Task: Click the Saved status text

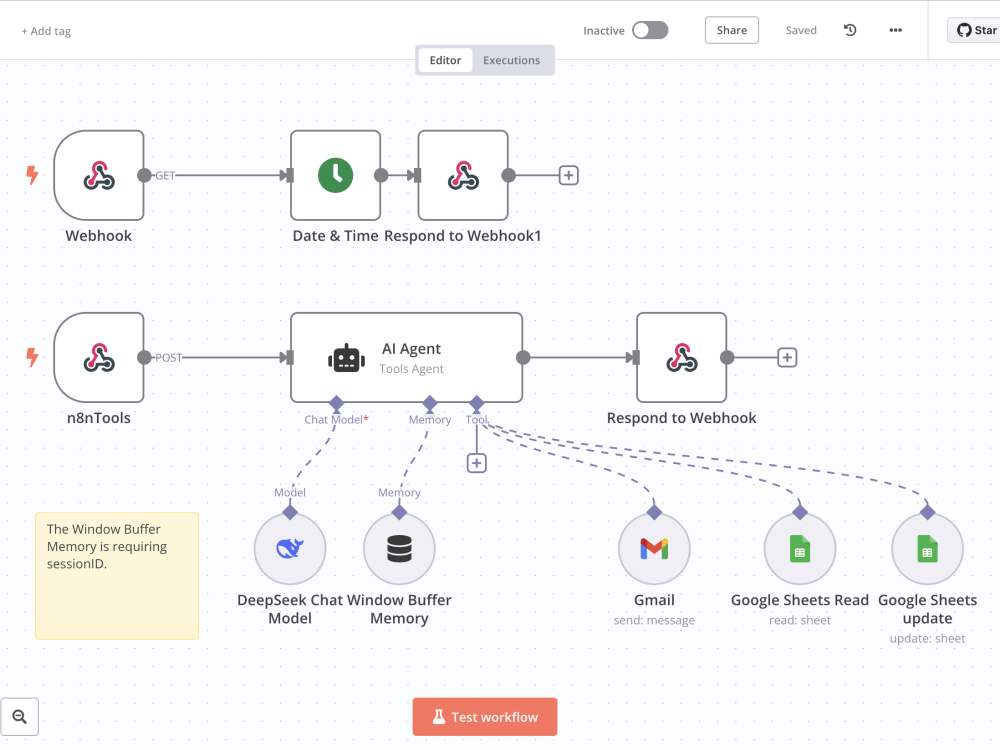Action: click(x=801, y=30)
